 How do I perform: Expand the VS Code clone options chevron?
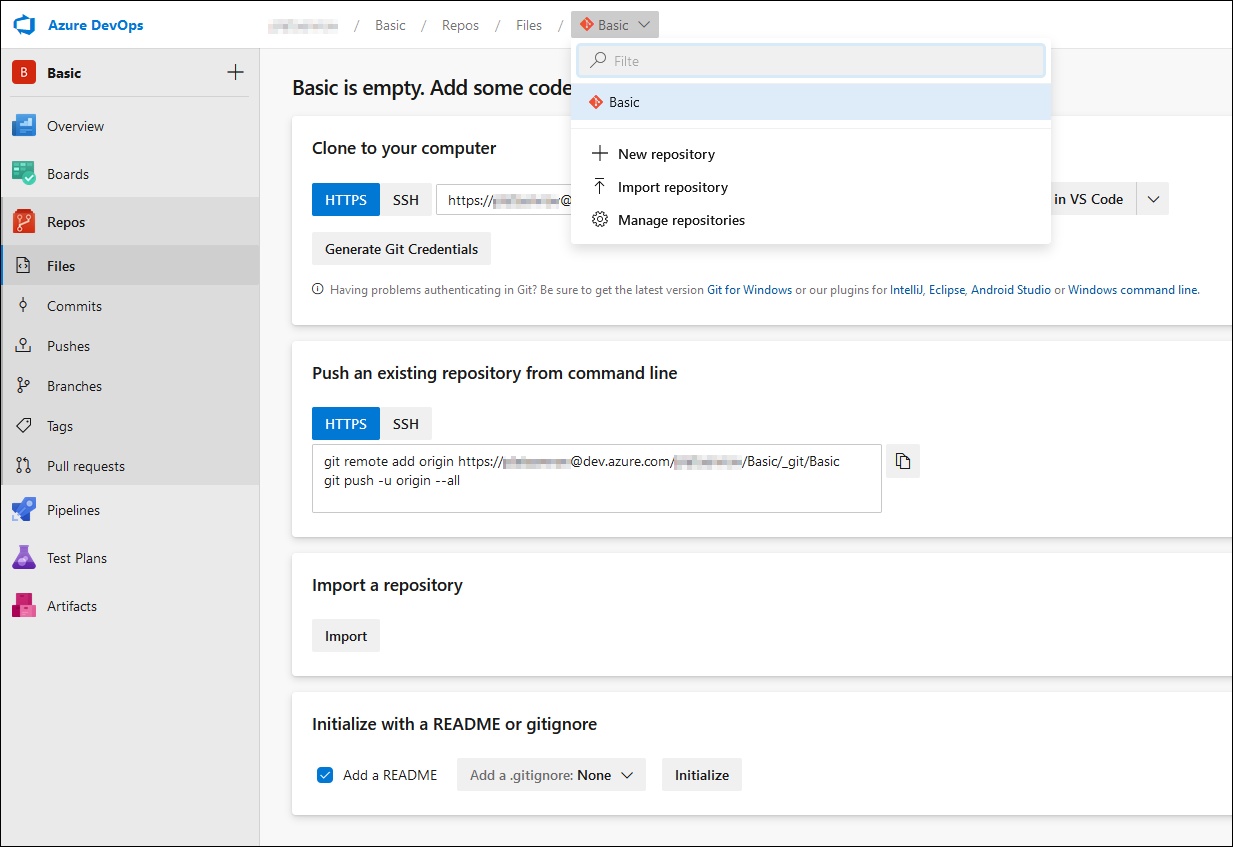(x=1152, y=198)
